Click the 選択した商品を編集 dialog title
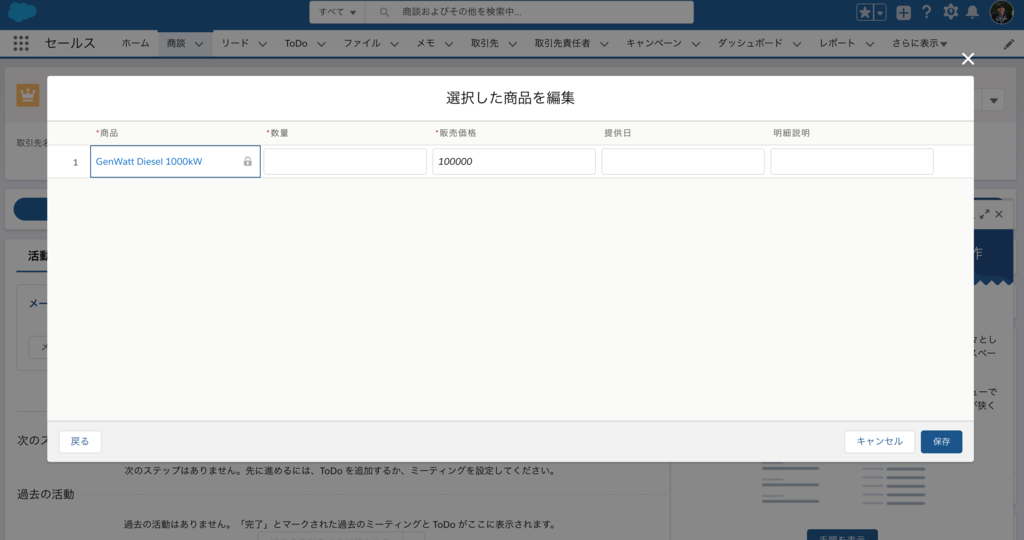 (511, 98)
